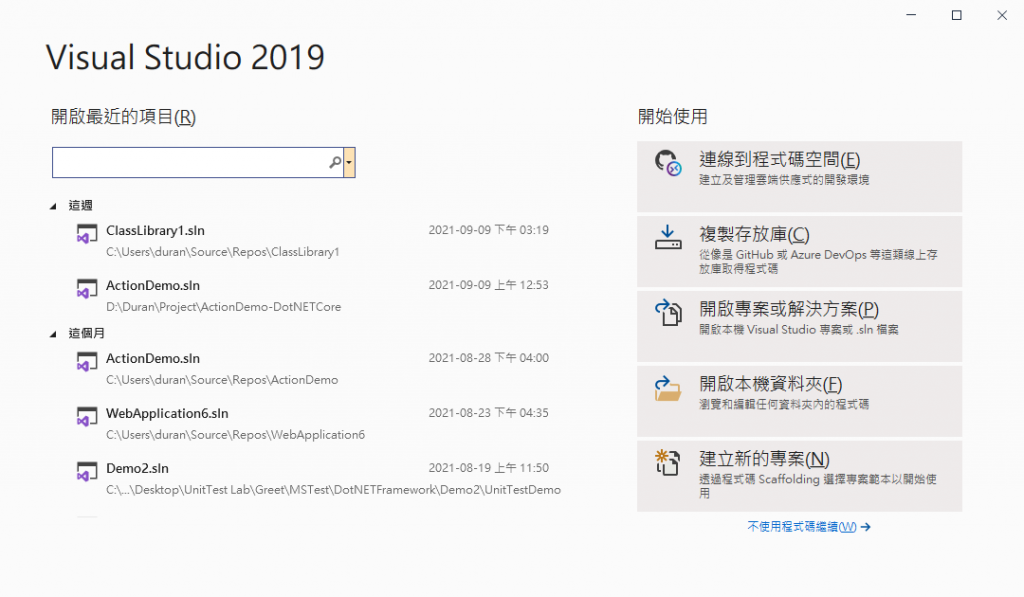Click timestamp 2021-08-19 上午 11:50

(488, 468)
